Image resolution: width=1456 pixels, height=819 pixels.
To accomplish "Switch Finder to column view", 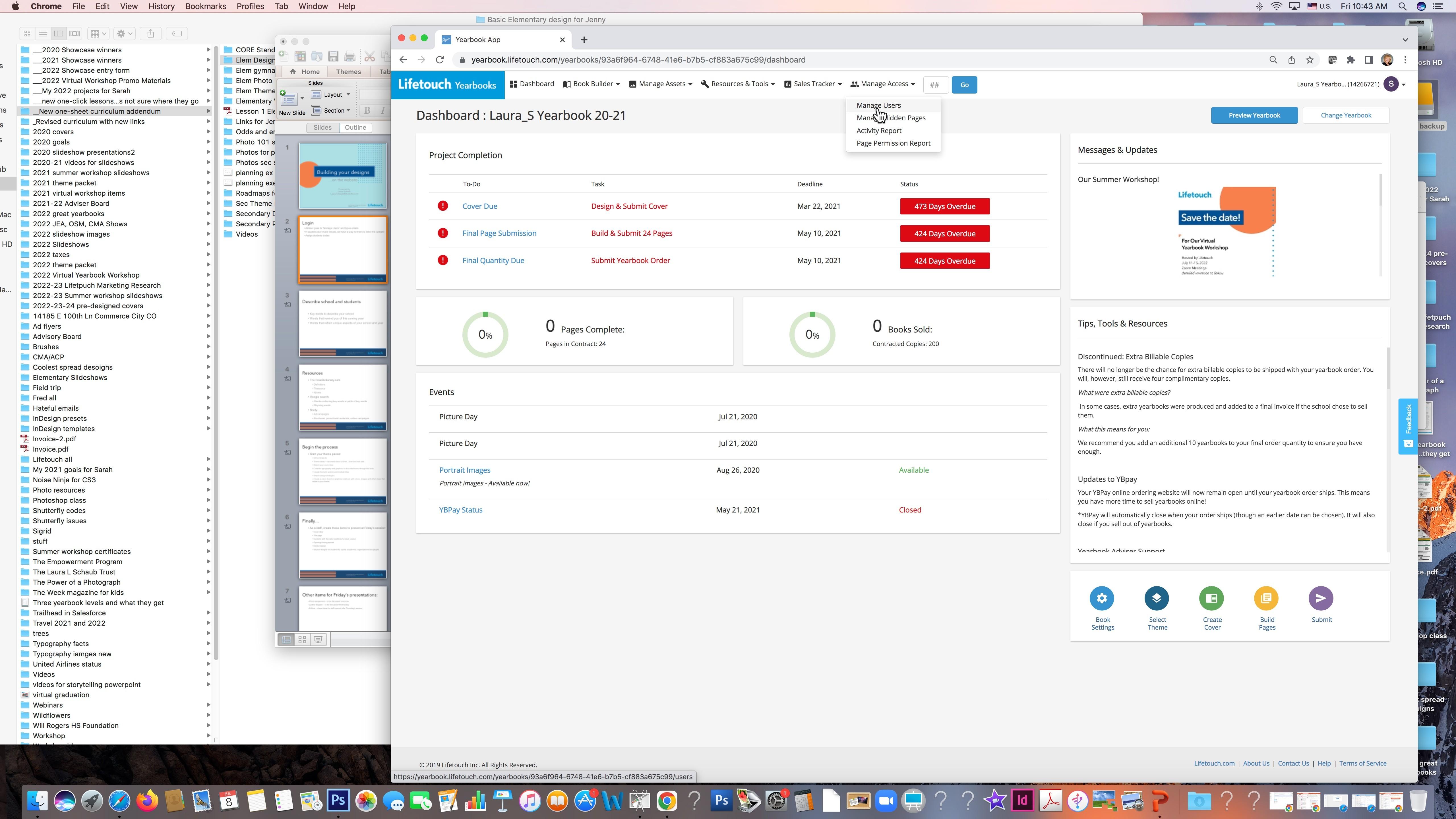I will (x=59, y=33).
